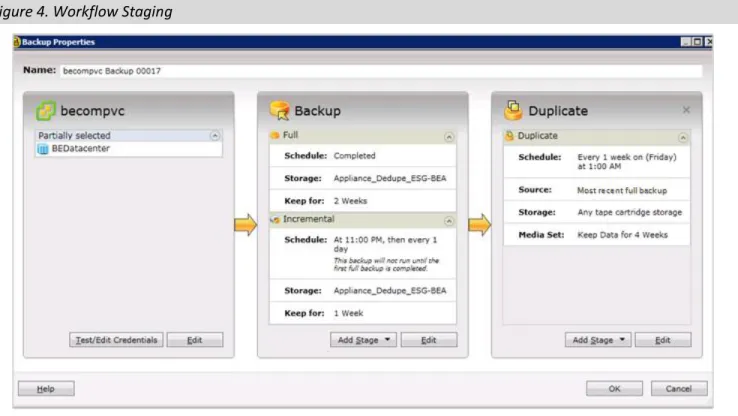Click Full backup keep for 2 Weeks
The image size is (738, 416).
(350, 201)
